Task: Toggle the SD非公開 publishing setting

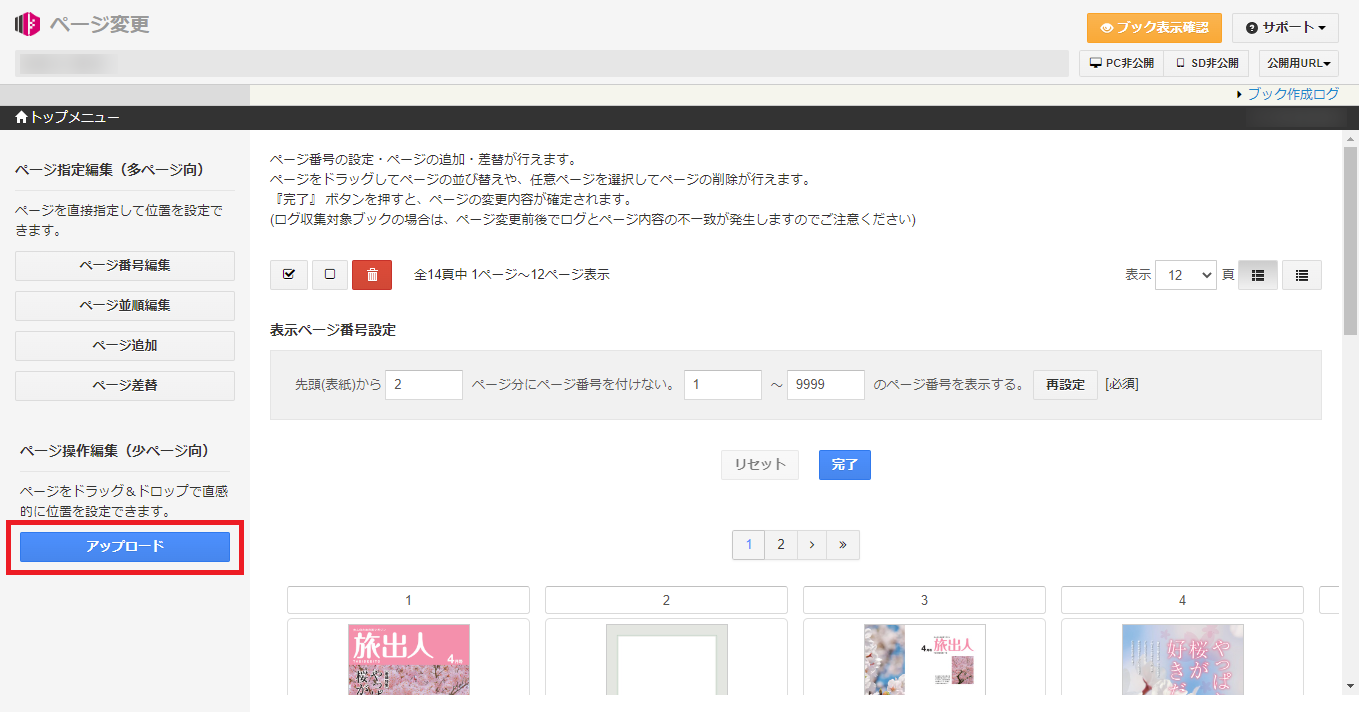Action: click(1206, 62)
